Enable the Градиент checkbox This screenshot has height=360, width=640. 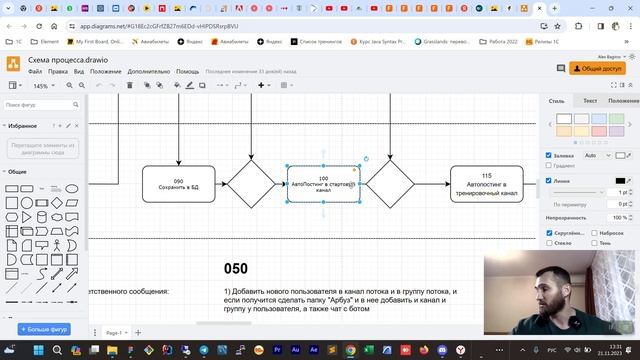tap(549, 165)
